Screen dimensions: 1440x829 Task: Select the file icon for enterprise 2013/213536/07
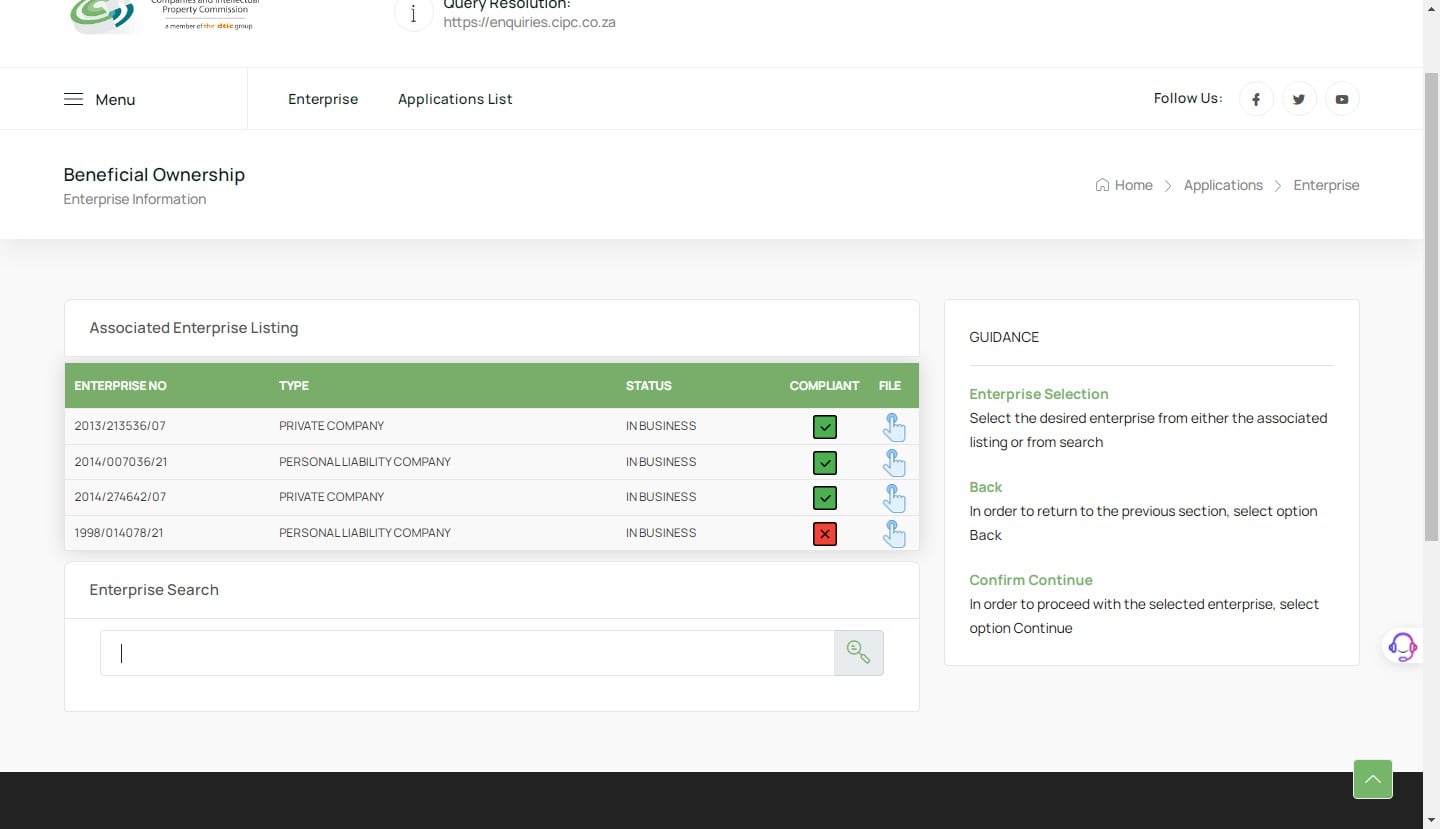[893, 426]
